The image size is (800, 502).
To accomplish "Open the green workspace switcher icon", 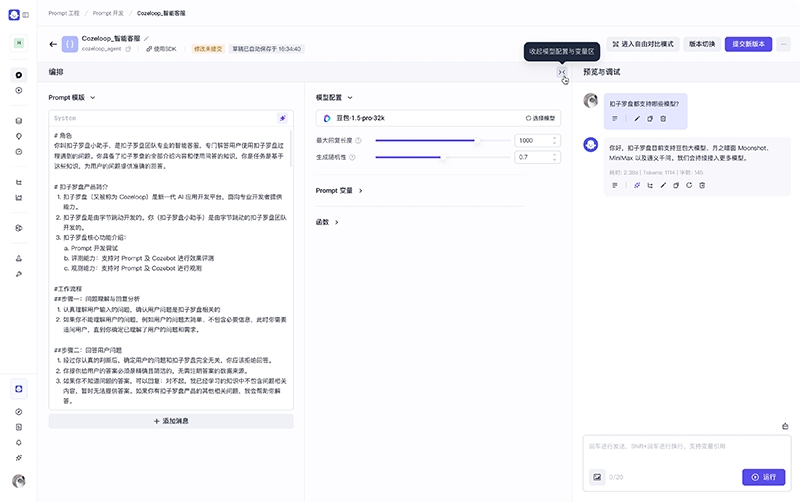I will 19,43.
